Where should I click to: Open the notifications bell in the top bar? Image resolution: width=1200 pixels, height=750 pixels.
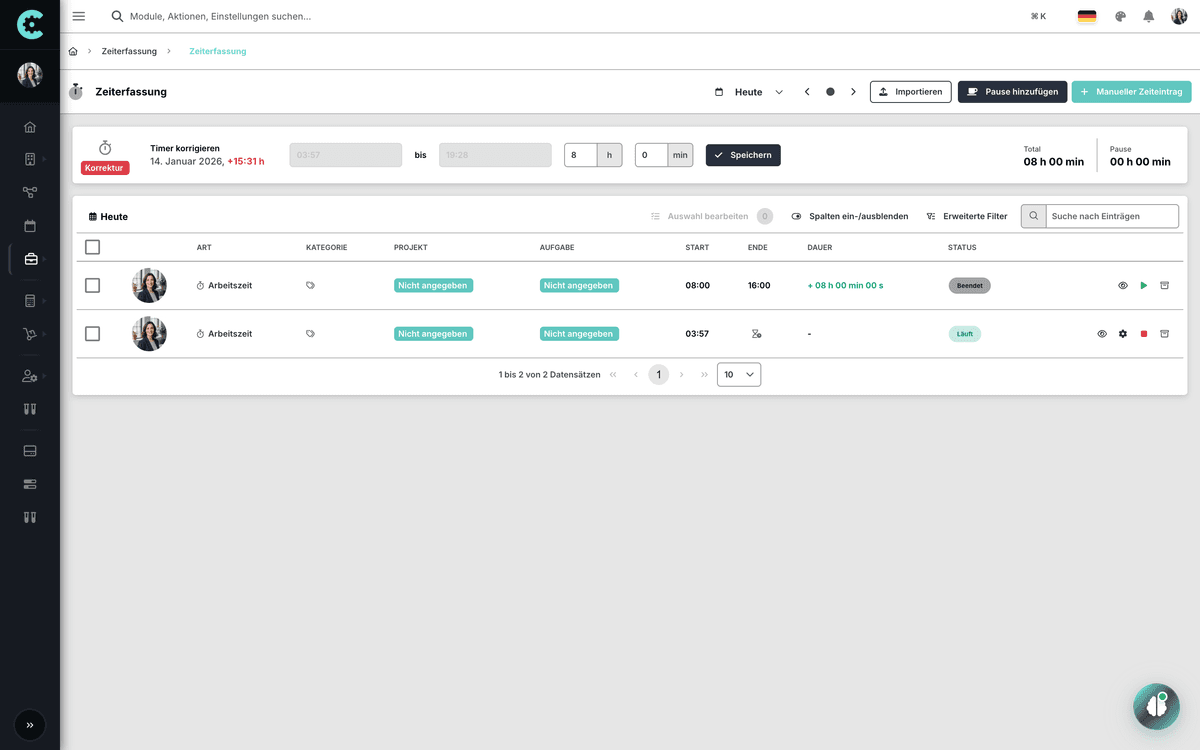[x=1148, y=16]
